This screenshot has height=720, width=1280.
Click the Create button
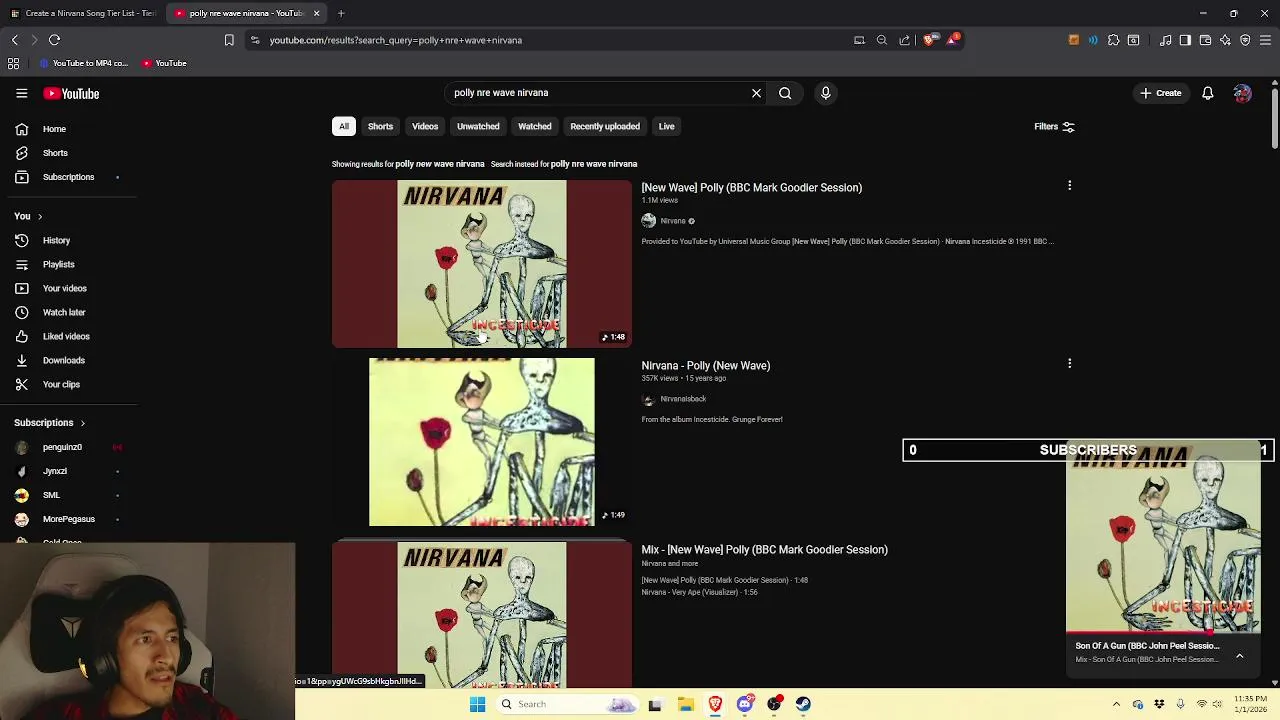pyautogui.click(x=1161, y=93)
